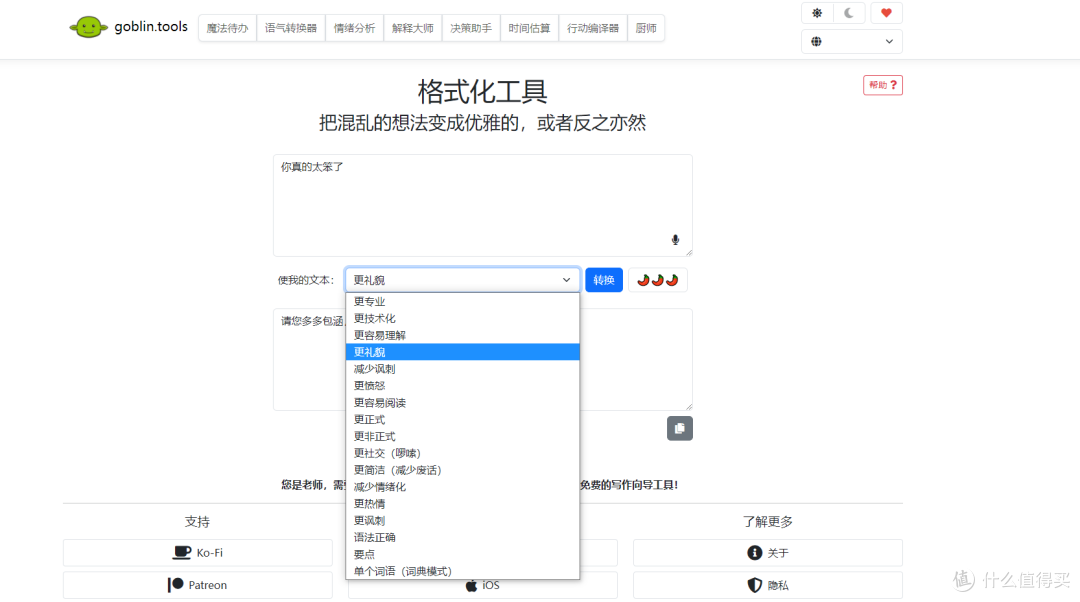The height and width of the screenshot is (602, 1080).
Task: Open the Patreon support link
Action: tap(198, 585)
